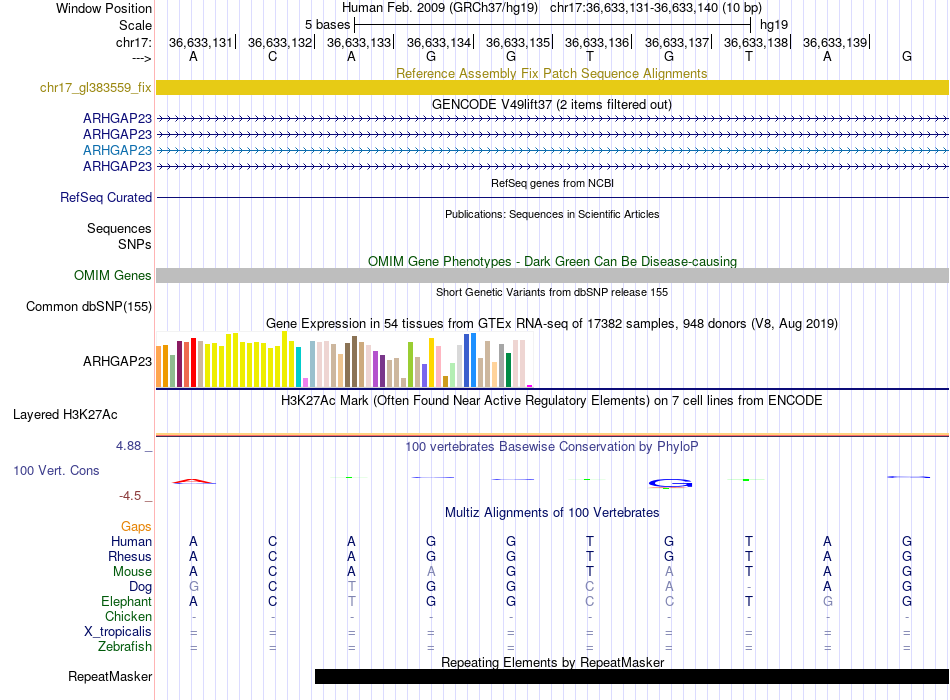Click the 100 Vert. Cons label
950x700 pixels.
[x=56, y=470]
